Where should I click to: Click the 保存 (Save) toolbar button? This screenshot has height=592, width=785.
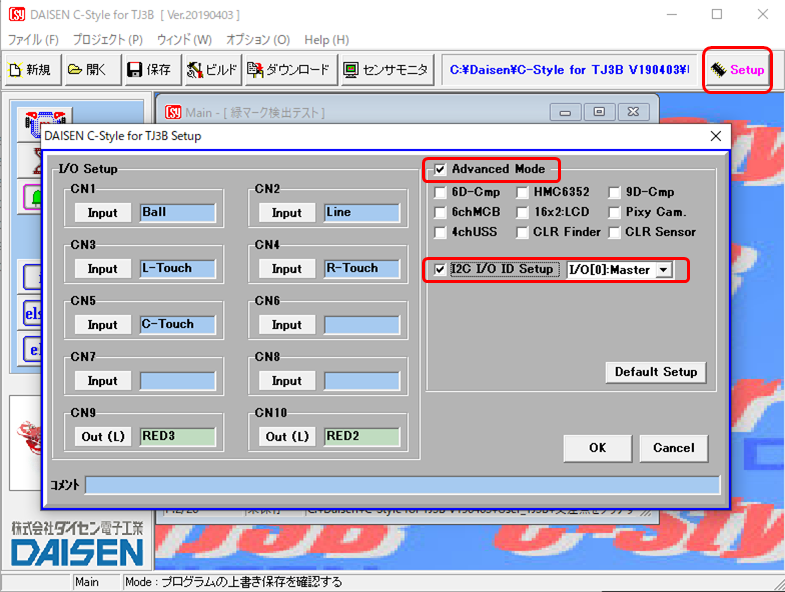pyautogui.click(x=151, y=70)
